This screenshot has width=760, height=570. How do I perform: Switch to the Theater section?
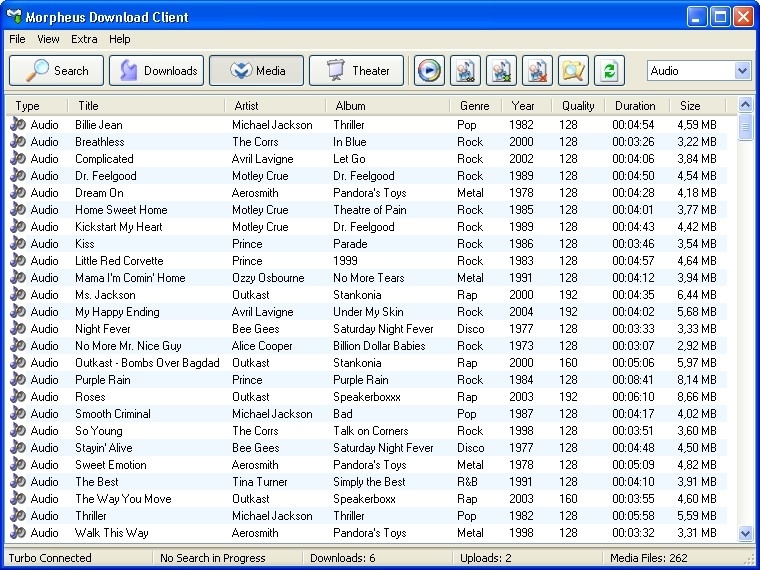pos(356,71)
